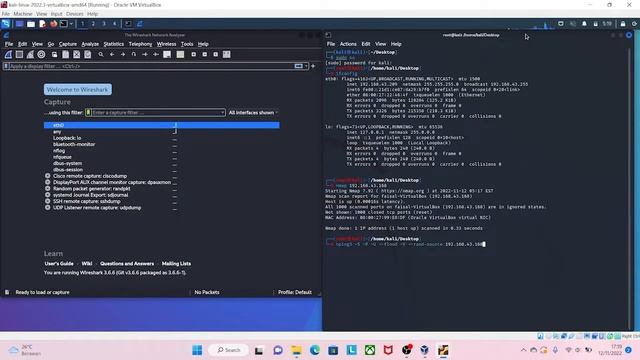The width and height of the screenshot is (640, 360).
Task: Click the Windows taskbar Search box
Action: tap(229, 350)
